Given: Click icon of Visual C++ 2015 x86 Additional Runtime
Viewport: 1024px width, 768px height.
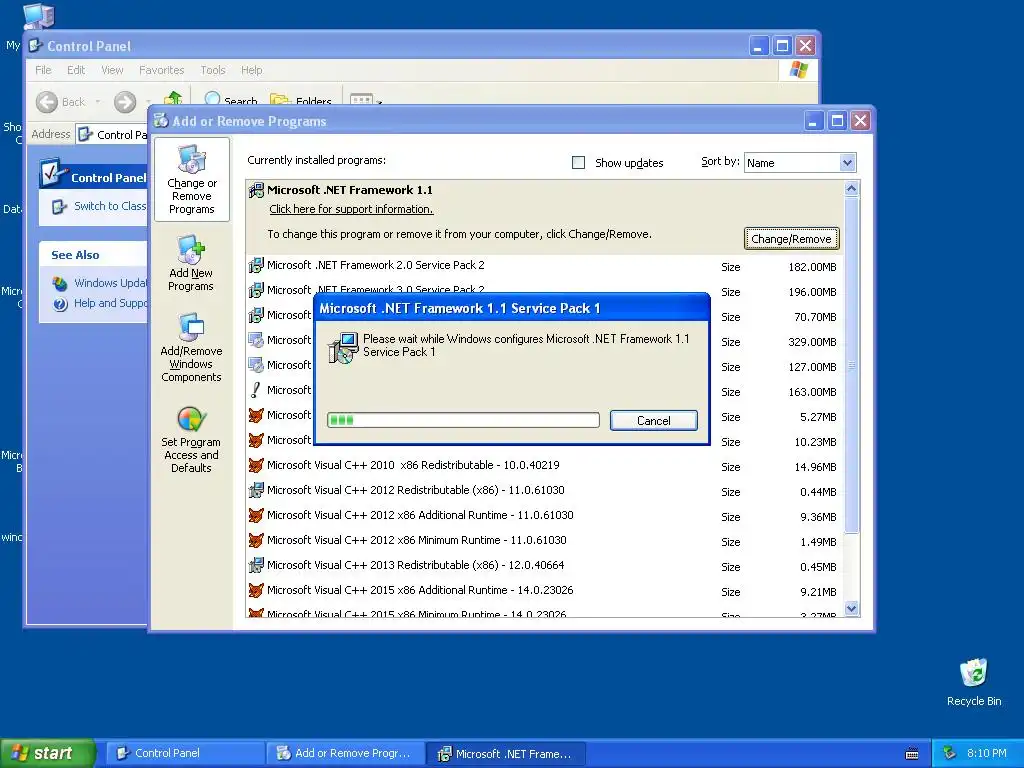Looking at the screenshot, I should pyautogui.click(x=257, y=590).
